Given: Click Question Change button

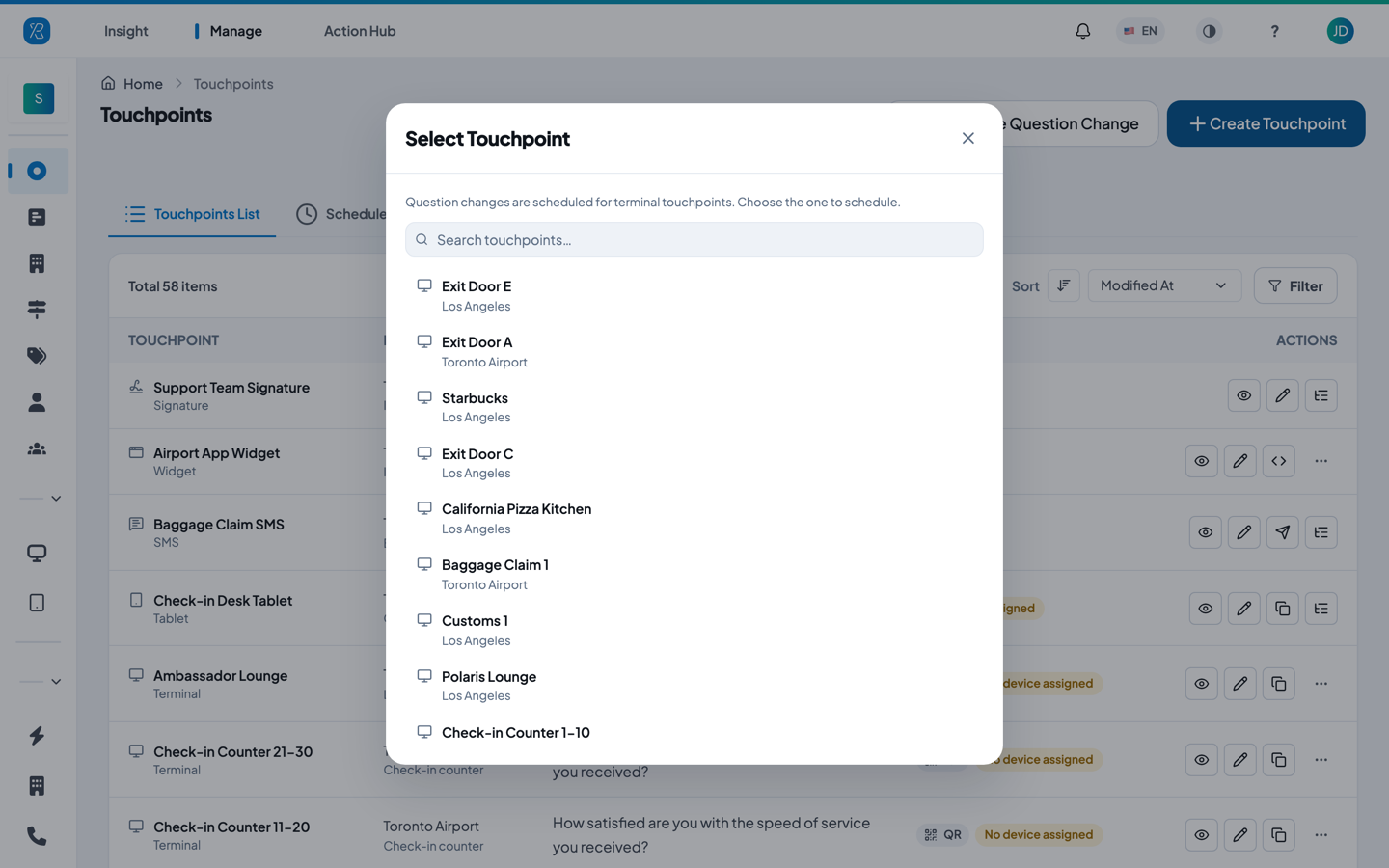Looking at the screenshot, I should pos(1078,123).
